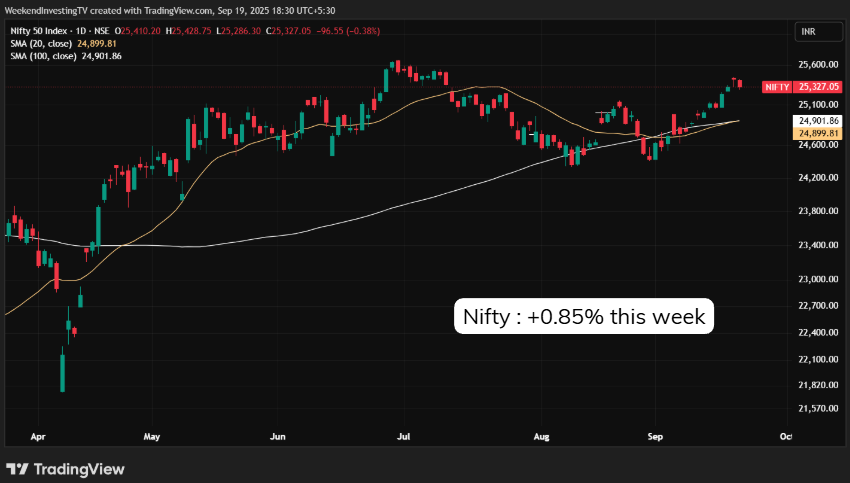850x483 pixels.
Task: Click the 'Nifty : +0.85% this week' label
Action: click(x=584, y=316)
